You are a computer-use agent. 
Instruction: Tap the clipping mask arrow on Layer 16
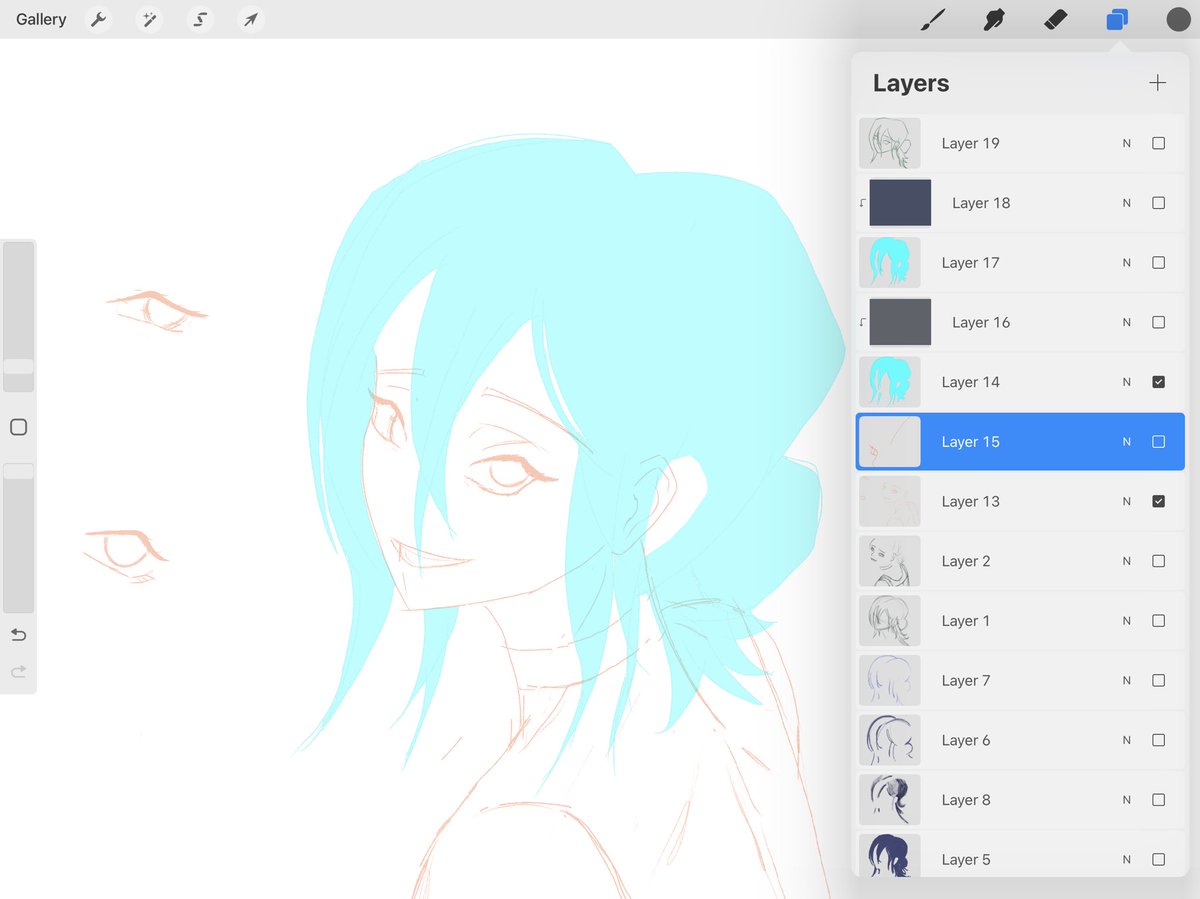863,322
